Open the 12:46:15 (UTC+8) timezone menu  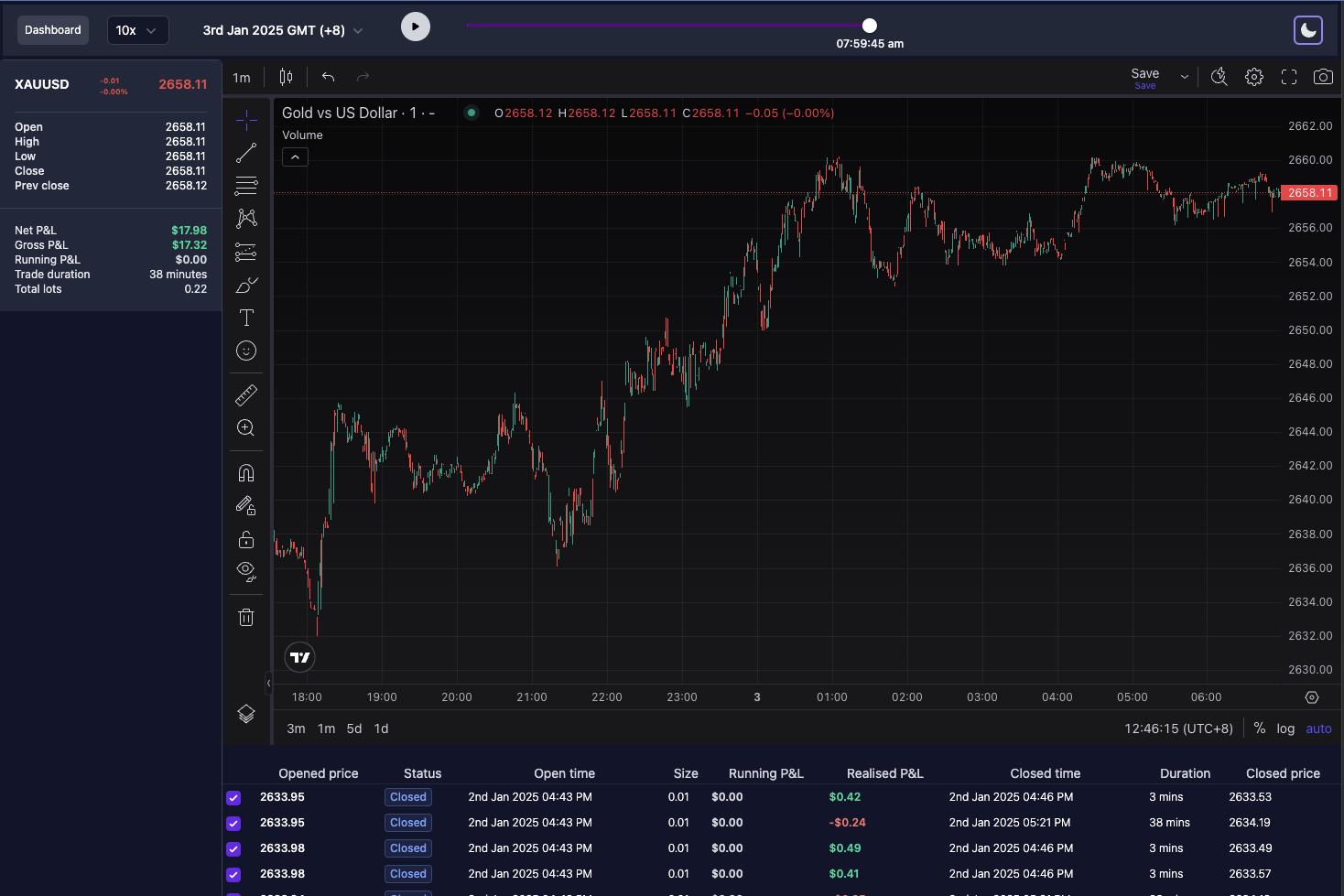1178,729
